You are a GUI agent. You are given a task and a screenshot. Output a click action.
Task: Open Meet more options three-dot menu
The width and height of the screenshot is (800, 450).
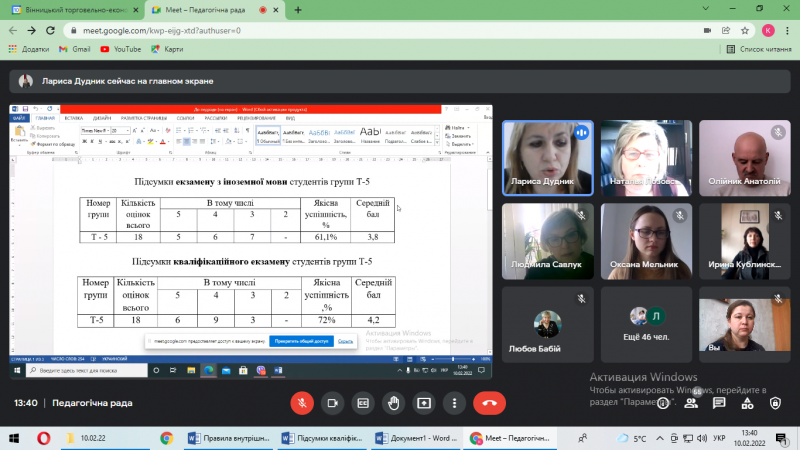tap(454, 403)
